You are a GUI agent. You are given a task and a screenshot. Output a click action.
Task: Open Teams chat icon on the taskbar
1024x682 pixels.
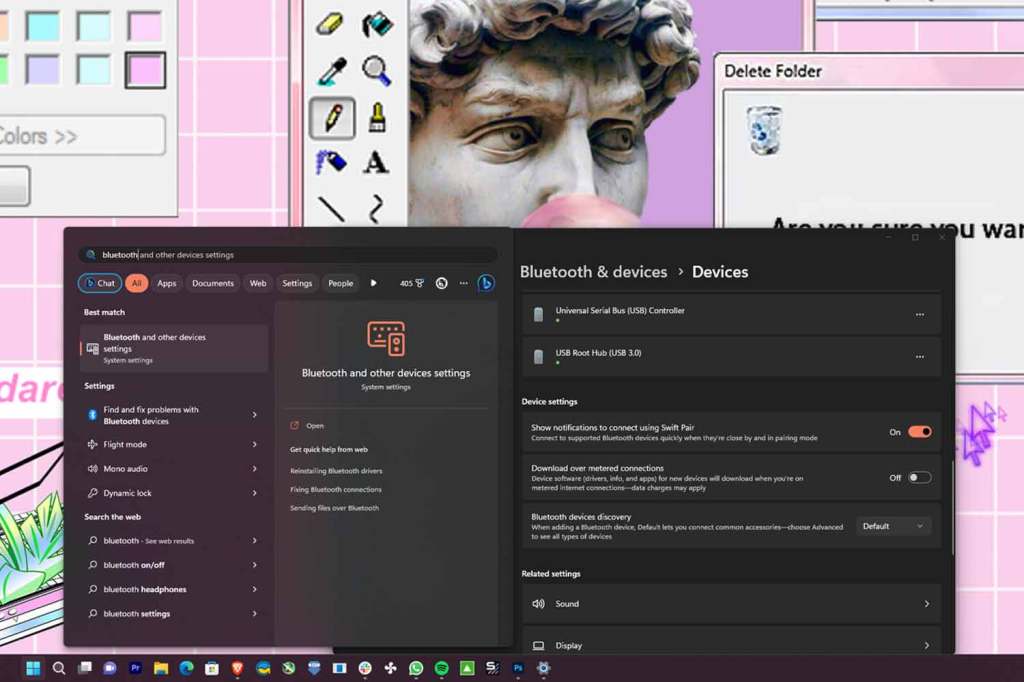(x=110, y=668)
